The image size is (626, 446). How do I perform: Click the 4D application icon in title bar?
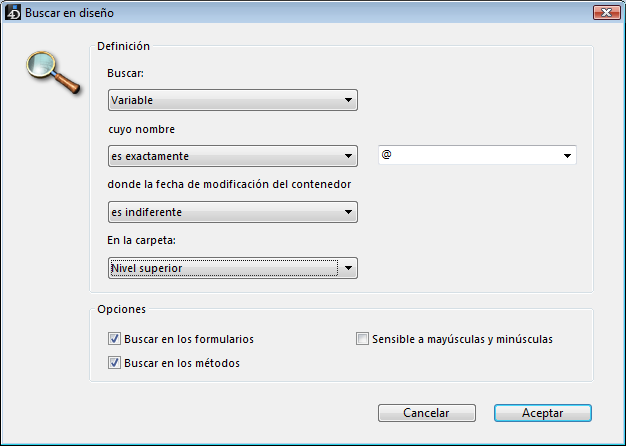13,13
